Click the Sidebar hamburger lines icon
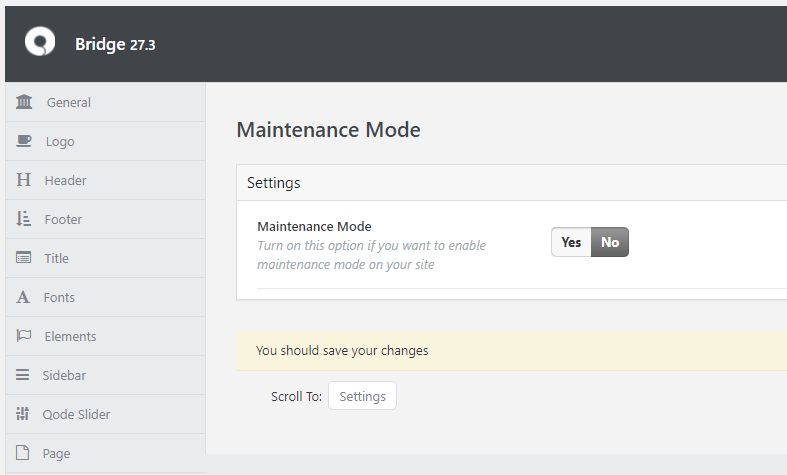The width and height of the screenshot is (787, 475). click(22, 375)
